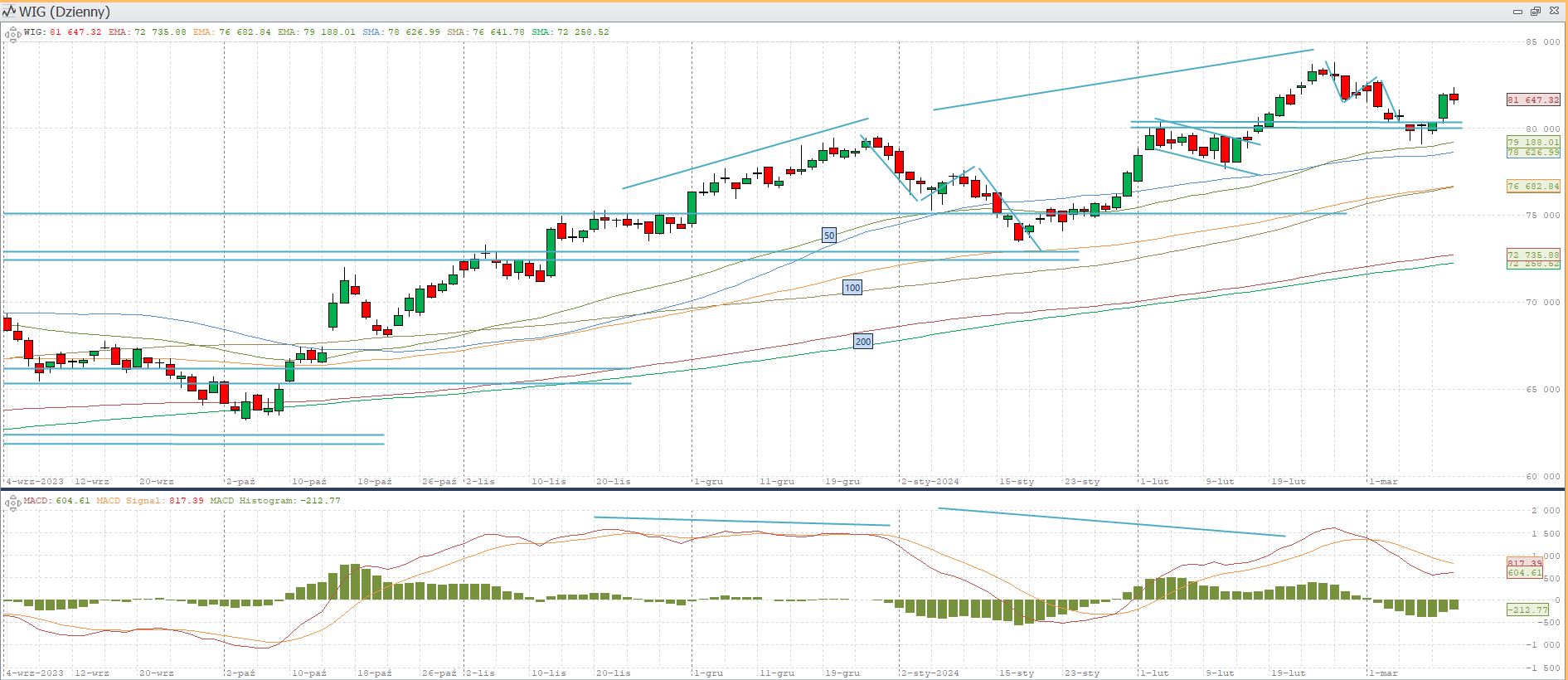This screenshot has width=1568, height=680.
Task: Click the pan control icon in the WIG price pane
Action: (x=12, y=34)
